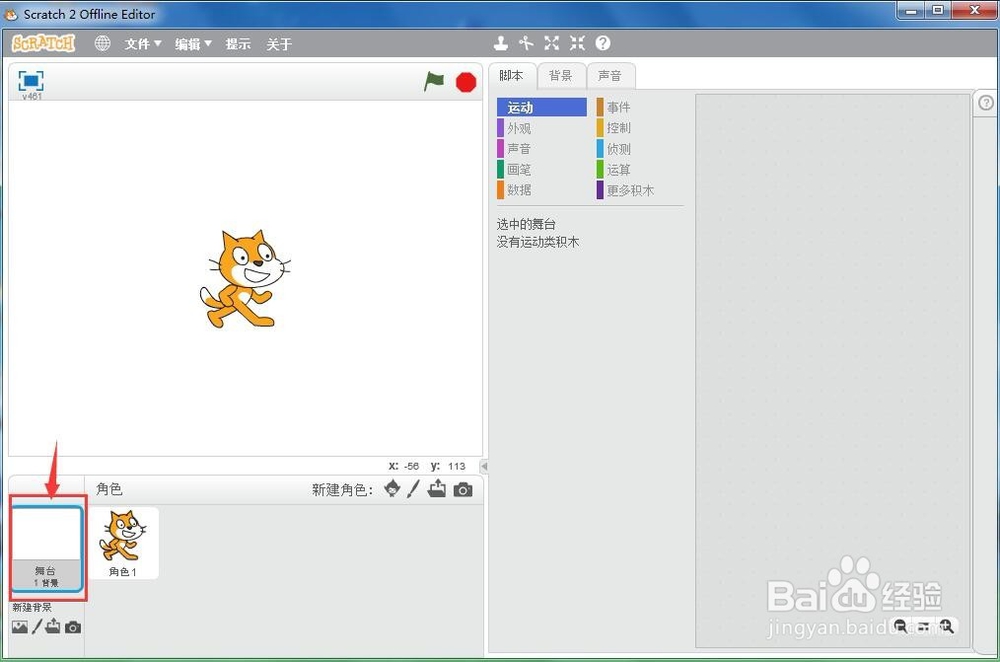Select the delete scissors tool

pos(526,43)
